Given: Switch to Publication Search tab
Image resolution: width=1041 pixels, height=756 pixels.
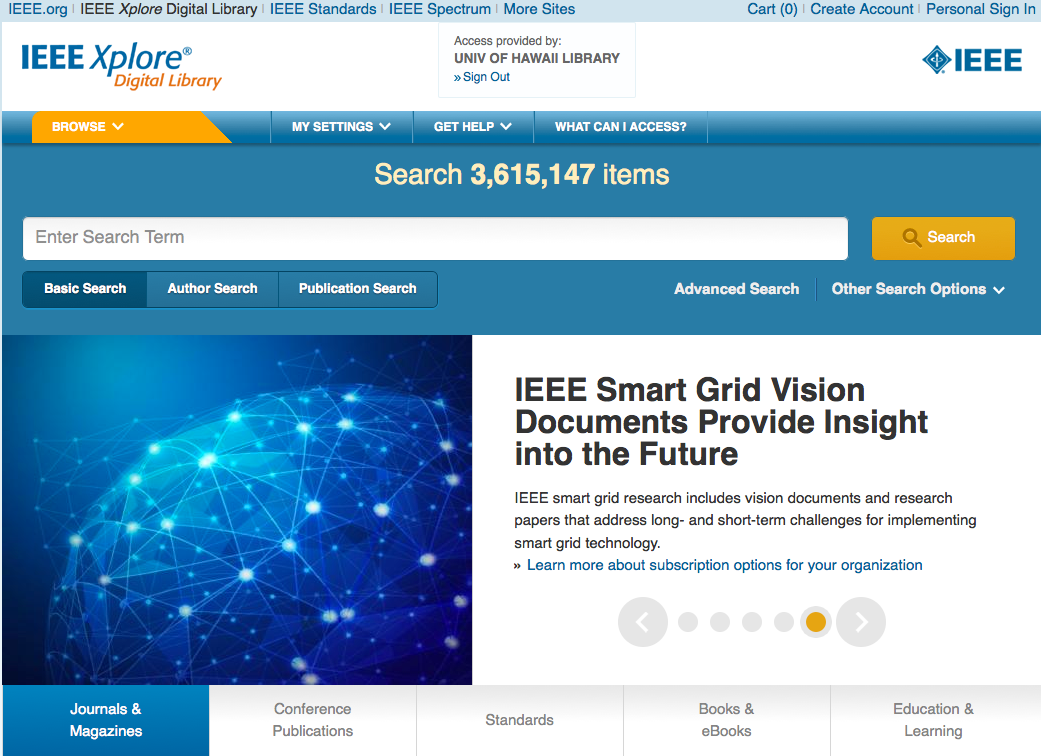Looking at the screenshot, I should click(358, 289).
